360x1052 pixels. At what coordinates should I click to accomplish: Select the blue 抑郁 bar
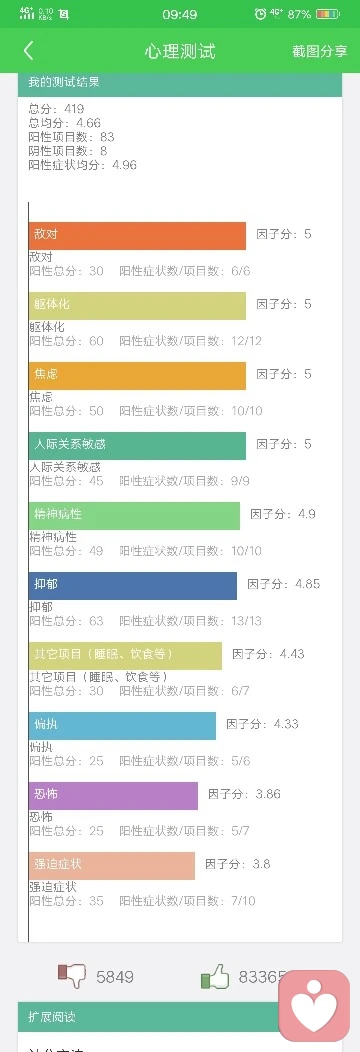pyautogui.click(x=133, y=585)
